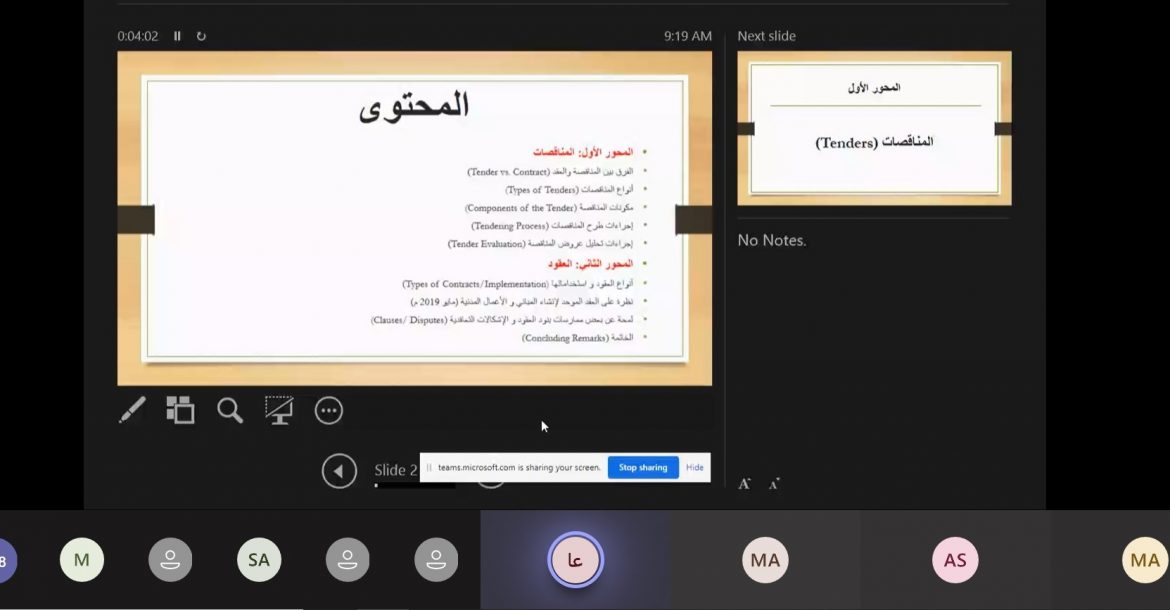Screen dimensions: 1170x610
Task: Click the teams.microsoft.com is sharing your screen text
Action: tap(519, 468)
